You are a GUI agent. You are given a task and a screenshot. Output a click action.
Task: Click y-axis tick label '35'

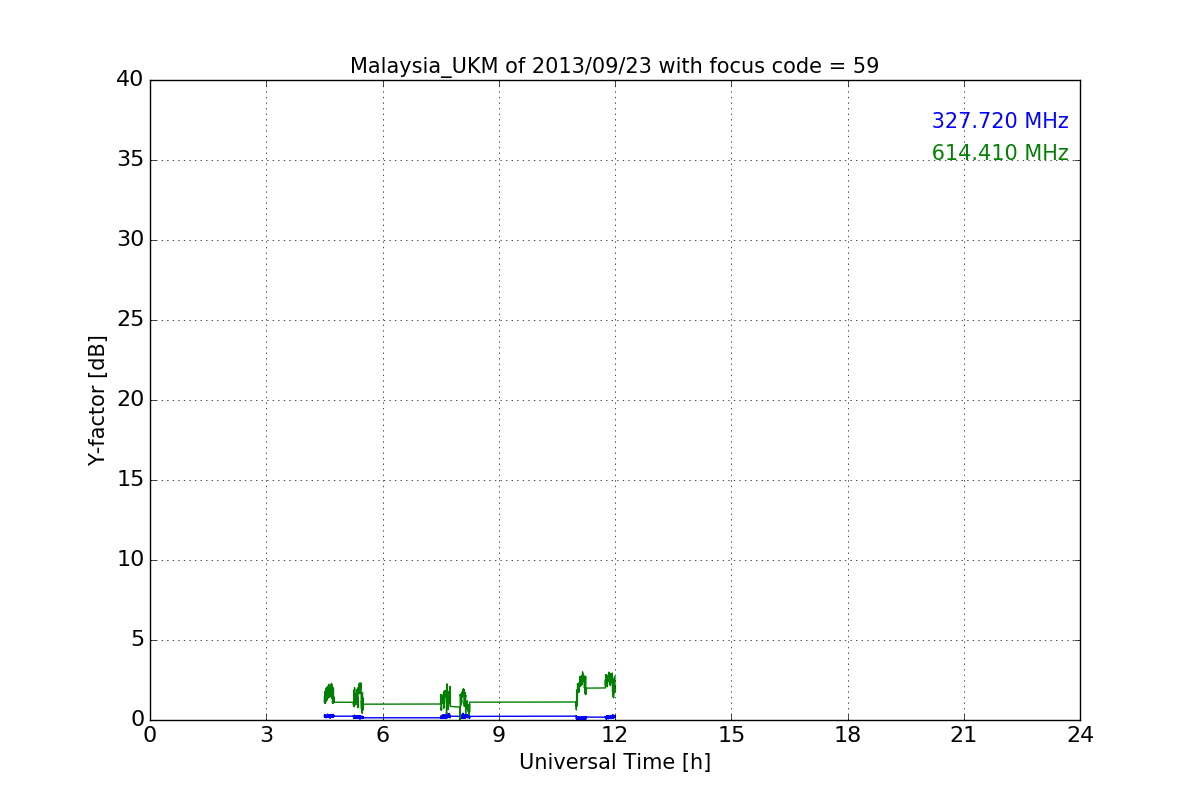click(x=130, y=160)
